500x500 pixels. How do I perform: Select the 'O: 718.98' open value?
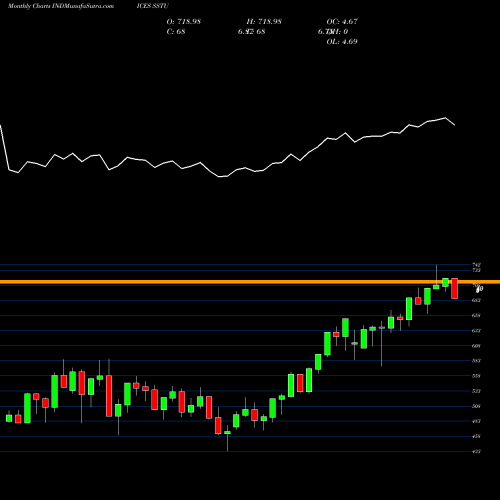pos(184,21)
